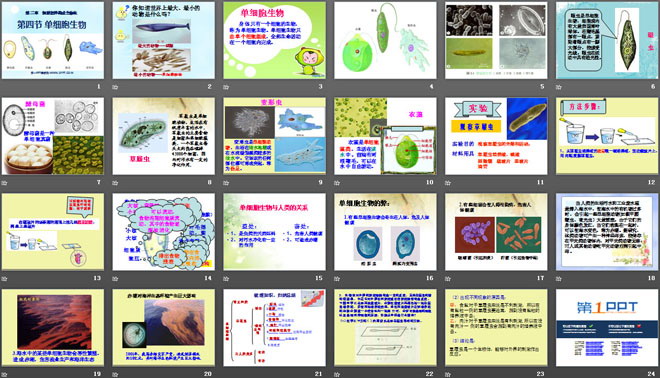This screenshot has width=660, height=378.
Task: Select slide 3 thumbnail titled 单细胞生物
Action: point(274,40)
